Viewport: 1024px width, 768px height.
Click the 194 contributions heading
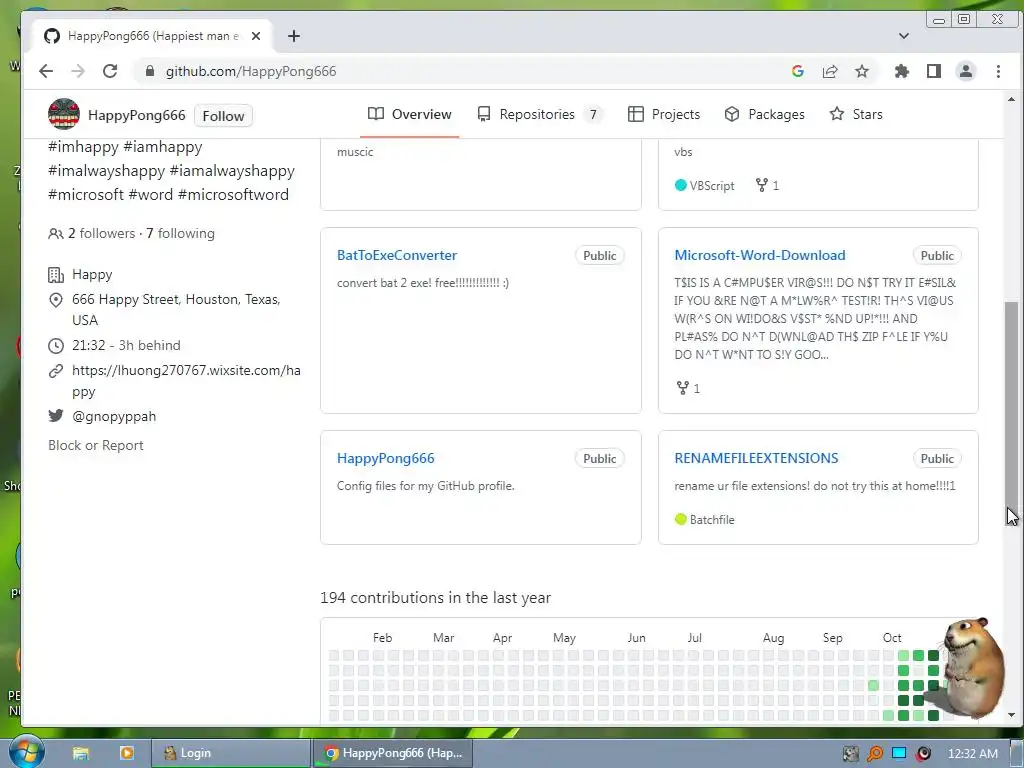click(436, 598)
